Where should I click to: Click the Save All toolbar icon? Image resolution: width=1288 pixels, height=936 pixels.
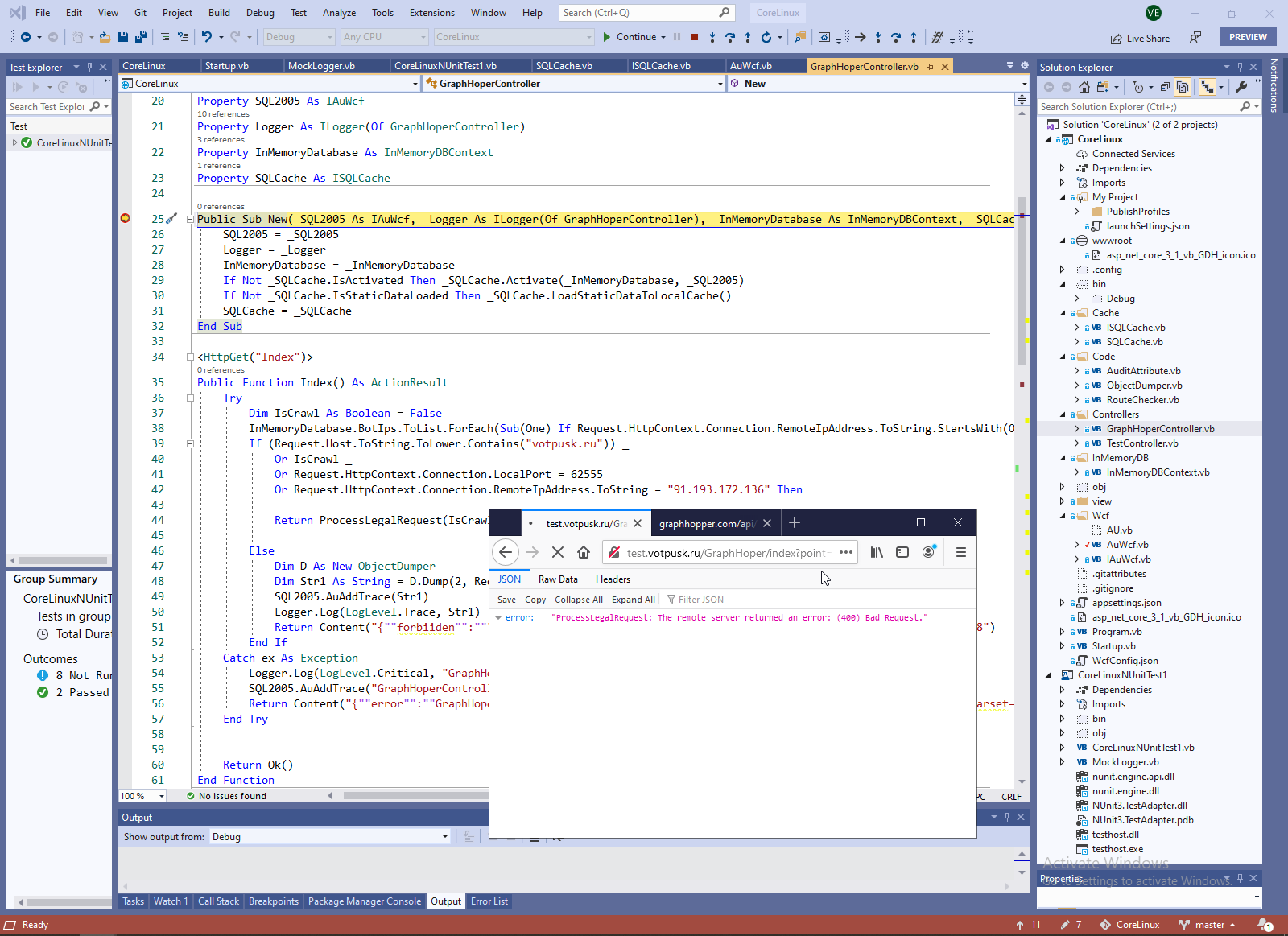click(140, 37)
